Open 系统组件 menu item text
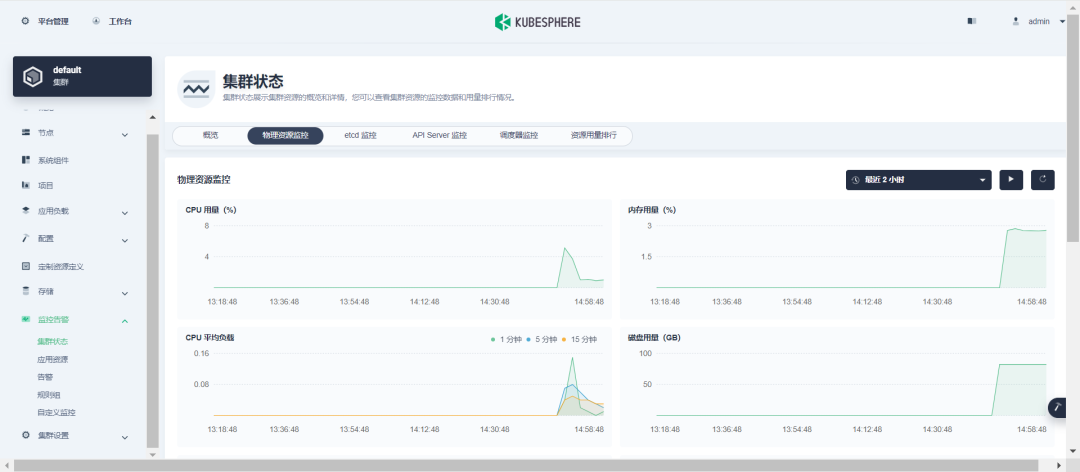The width and height of the screenshot is (1080, 472). pos(53,161)
